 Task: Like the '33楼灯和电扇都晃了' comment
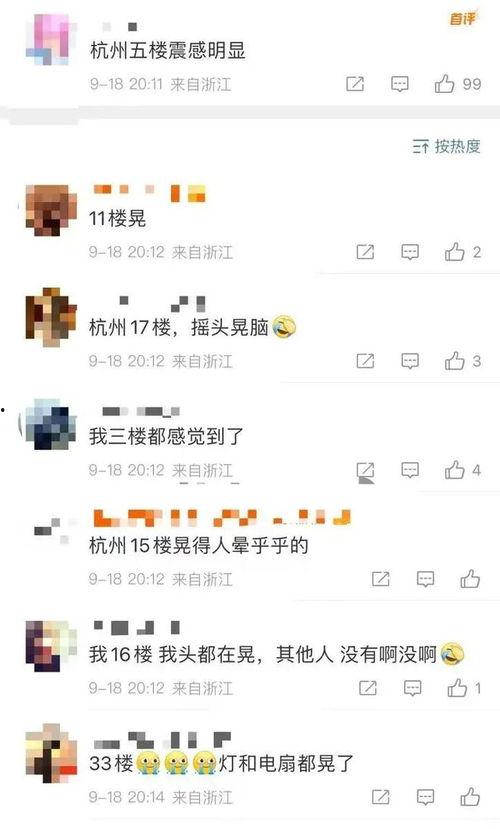pyautogui.click(x=470, y=797)
